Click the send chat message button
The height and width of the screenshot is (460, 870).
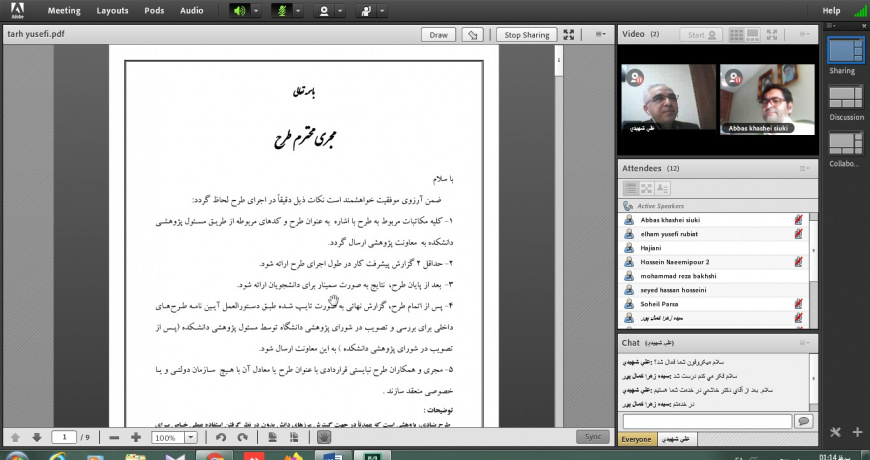point(803,422)
